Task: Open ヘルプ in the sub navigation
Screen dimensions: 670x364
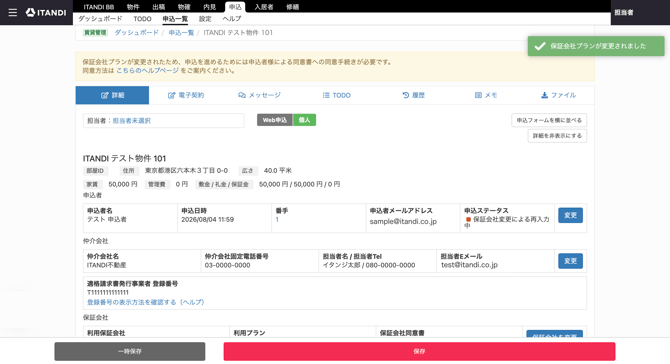Action: pos(232,19)
